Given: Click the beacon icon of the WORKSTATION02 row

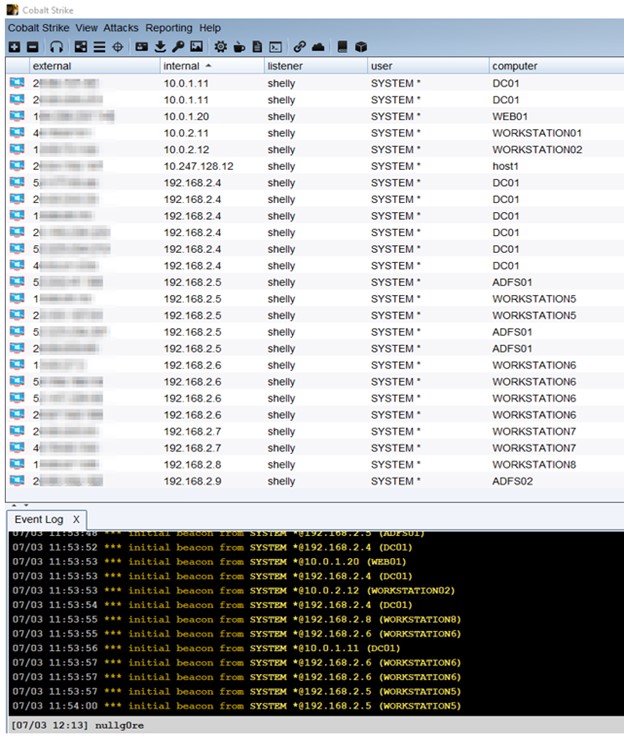Looking at the screenshot, I should click(17, 150).
